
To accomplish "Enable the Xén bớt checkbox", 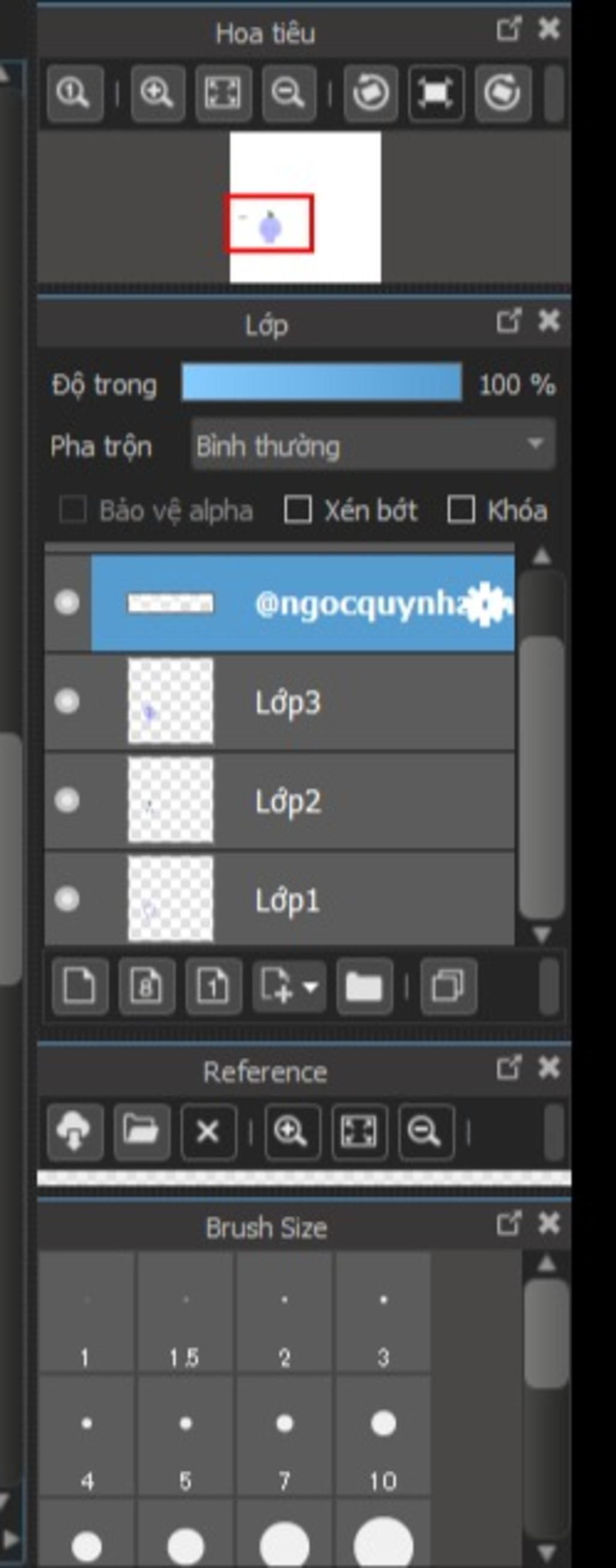I will [x=298, y=509].
